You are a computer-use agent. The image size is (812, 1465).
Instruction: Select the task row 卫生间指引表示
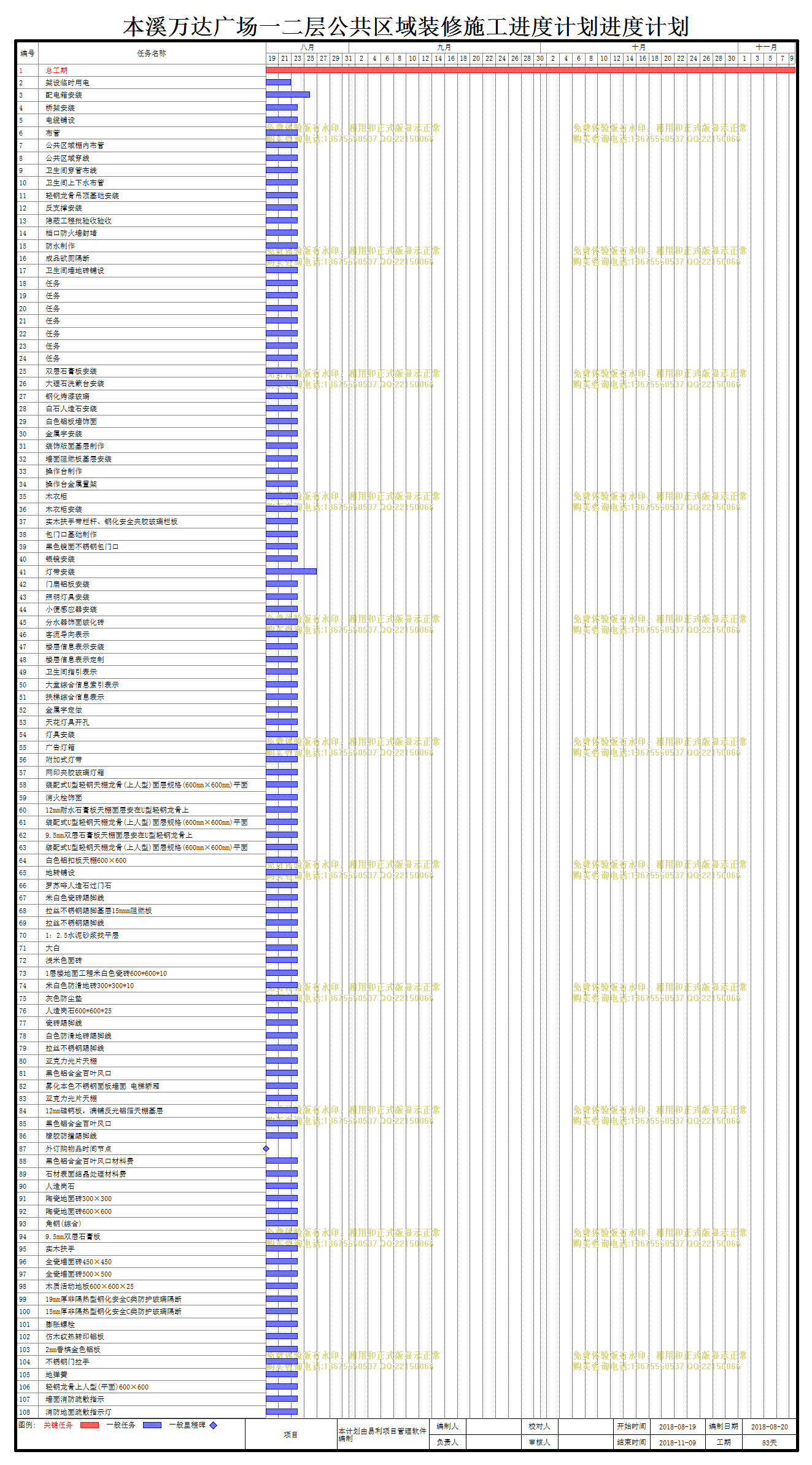(x=141, y=672)
